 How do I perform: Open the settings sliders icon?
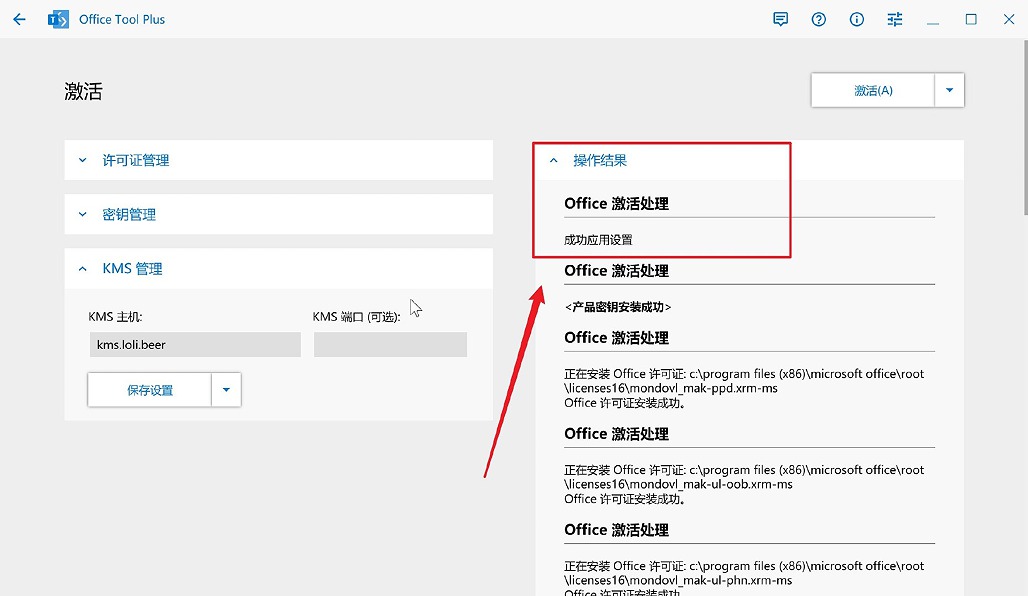(894, 20)
